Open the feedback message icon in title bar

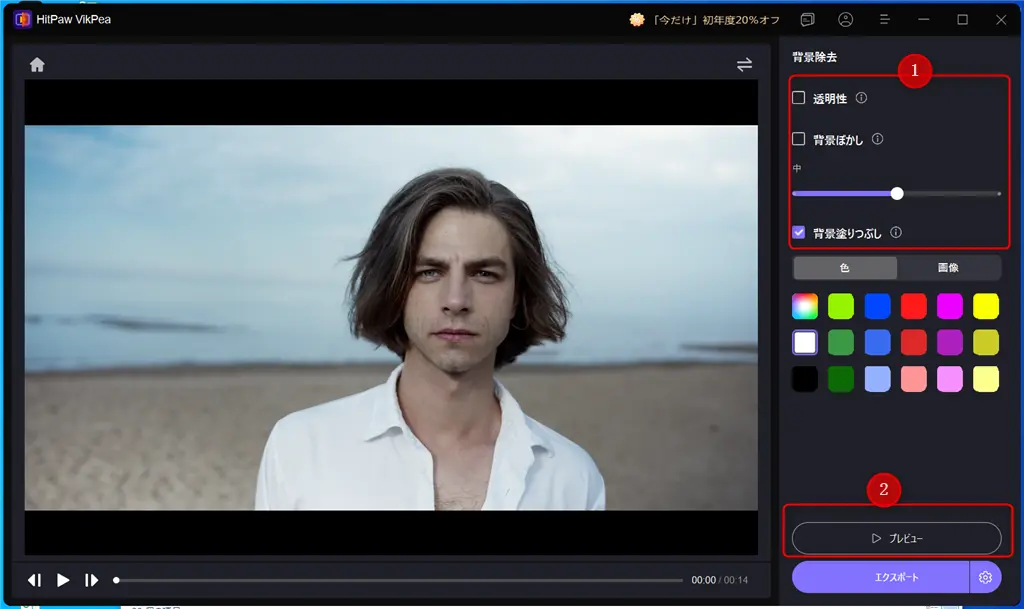tap(807, 20)
